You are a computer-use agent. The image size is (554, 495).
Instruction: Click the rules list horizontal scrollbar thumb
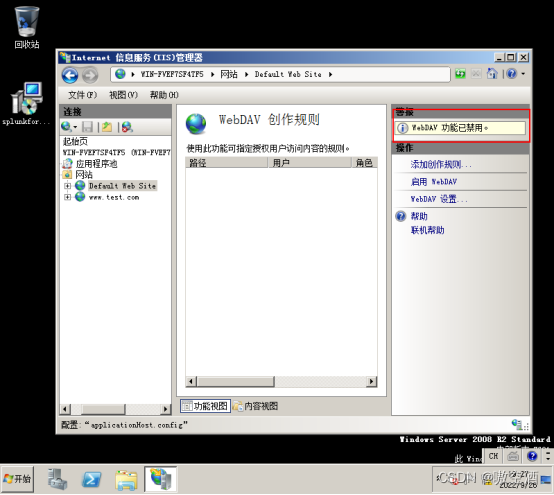pos(236,382)
